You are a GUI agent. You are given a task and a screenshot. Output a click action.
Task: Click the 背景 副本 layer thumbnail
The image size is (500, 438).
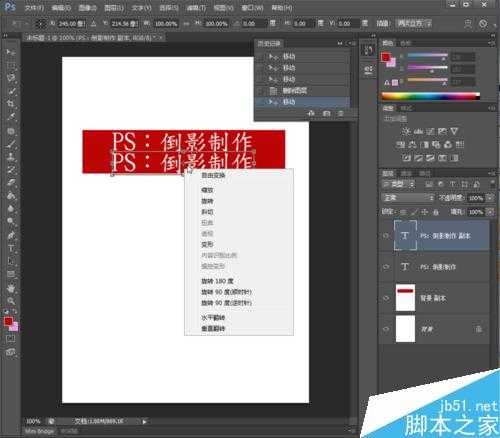[x=405, y=298]
